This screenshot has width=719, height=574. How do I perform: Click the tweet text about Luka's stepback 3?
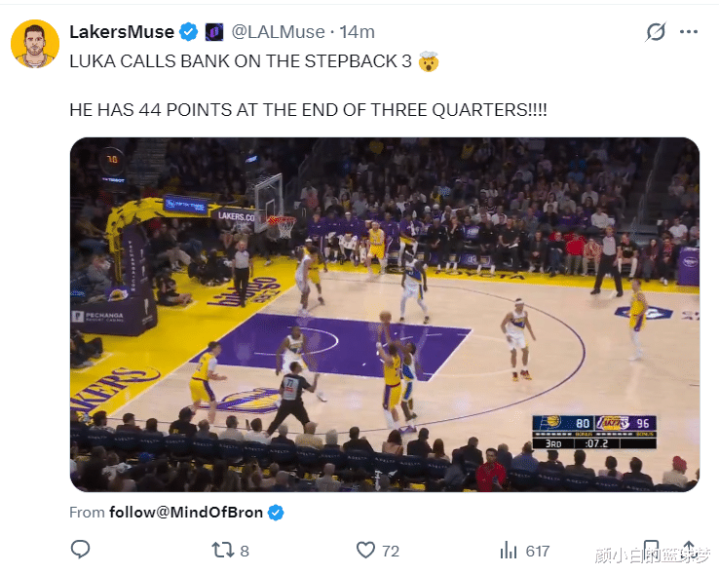pos(240,61)
